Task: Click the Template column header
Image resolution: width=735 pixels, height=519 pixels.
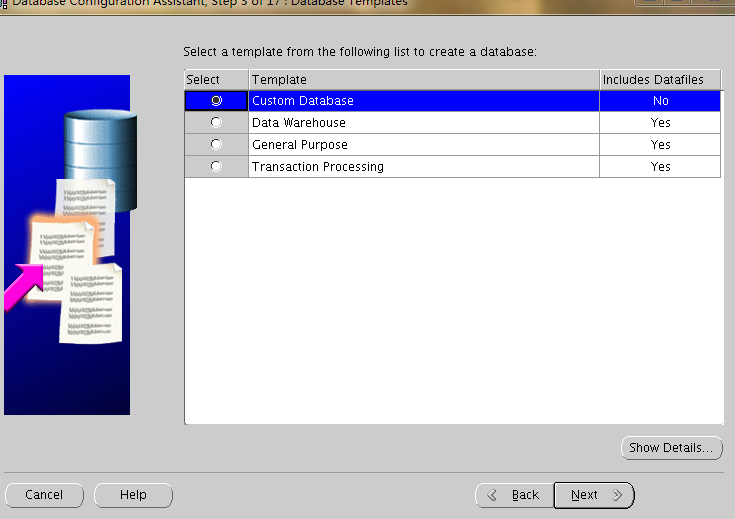Action: [424, 80]
